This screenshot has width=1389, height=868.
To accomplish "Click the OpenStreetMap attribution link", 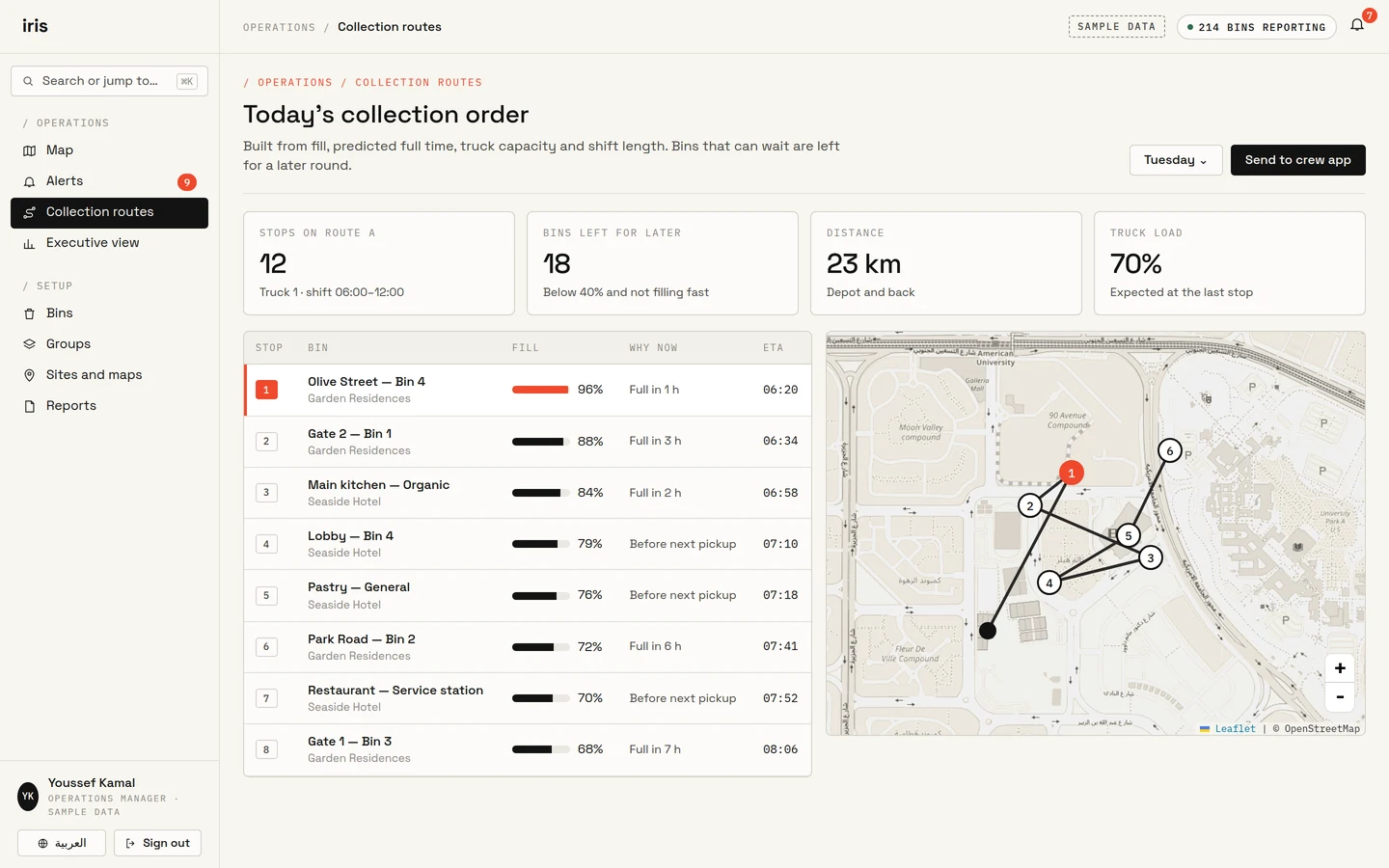I will (x=1321, y=729).
